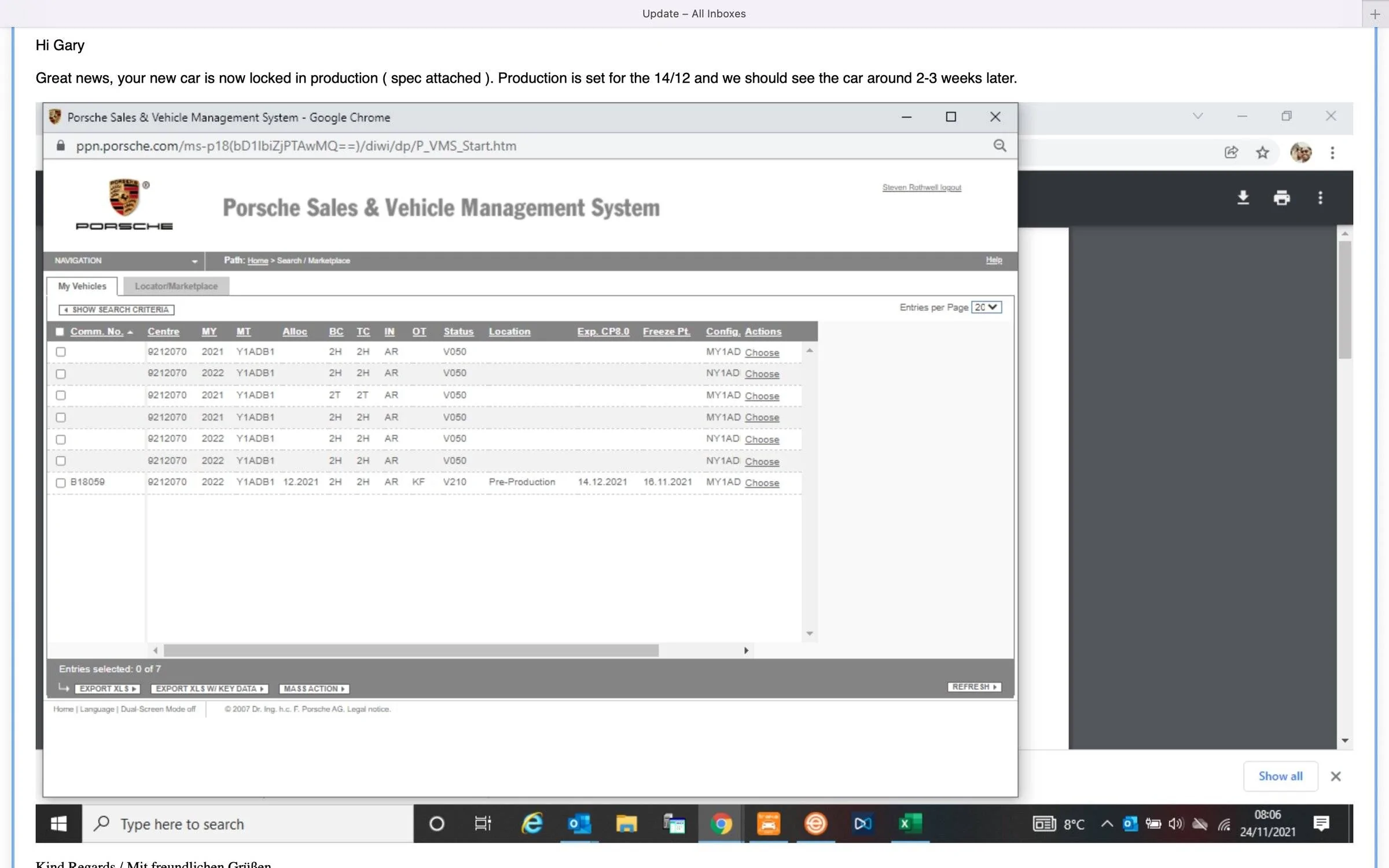This screenshot has width=1389, height=868.
Task: Sort by the Exp. CP8.0 column header
Action: click(x=603, y=332)
